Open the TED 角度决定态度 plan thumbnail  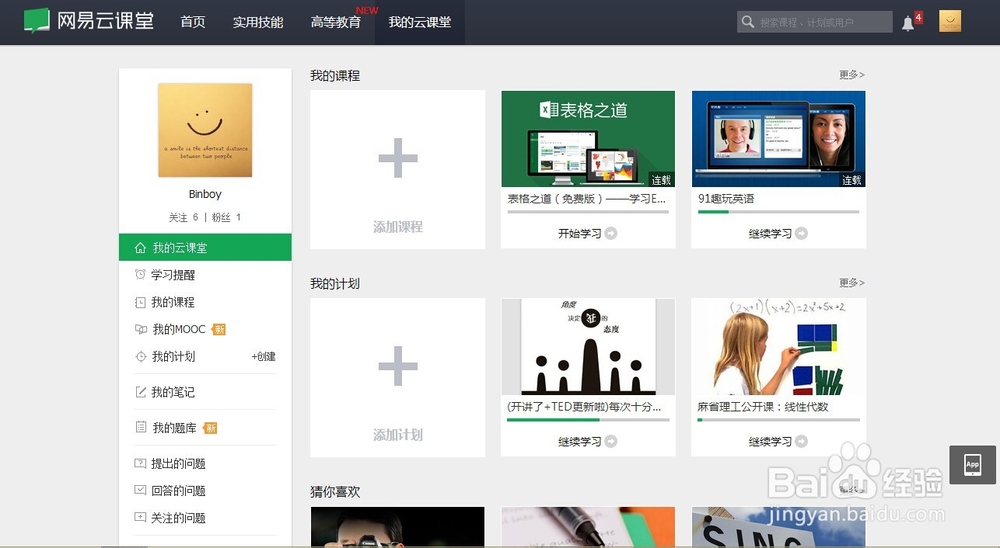588,346
